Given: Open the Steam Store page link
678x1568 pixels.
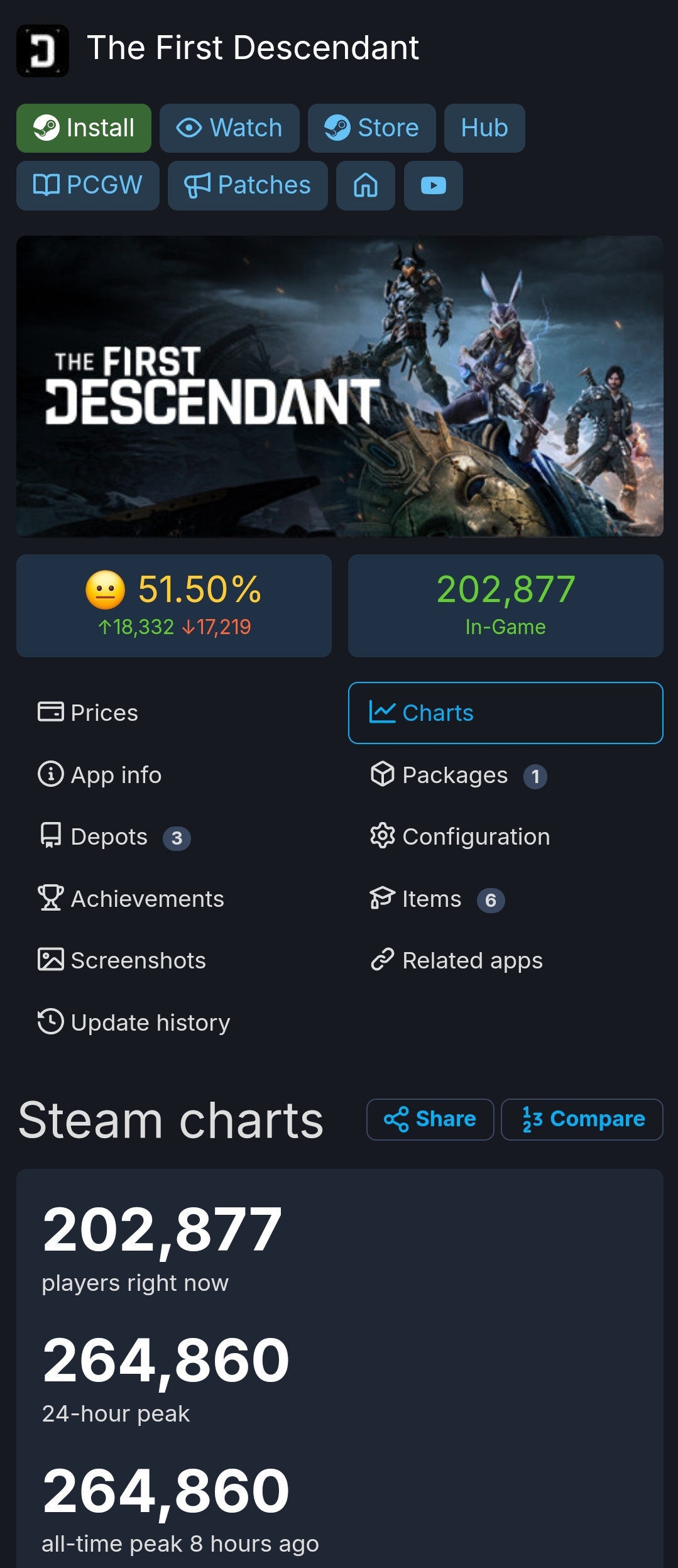Looking at the screenshot, I should 371,128.
